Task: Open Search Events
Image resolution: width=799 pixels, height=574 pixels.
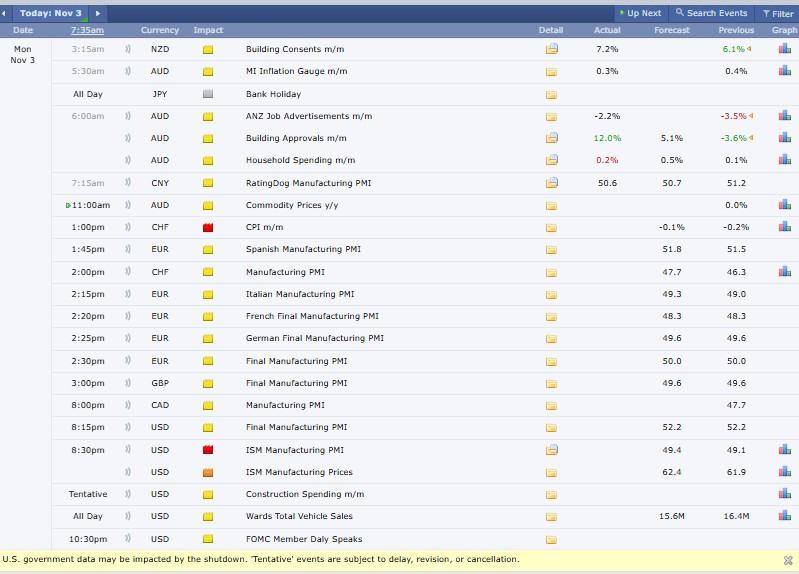Action: point(712,13)
